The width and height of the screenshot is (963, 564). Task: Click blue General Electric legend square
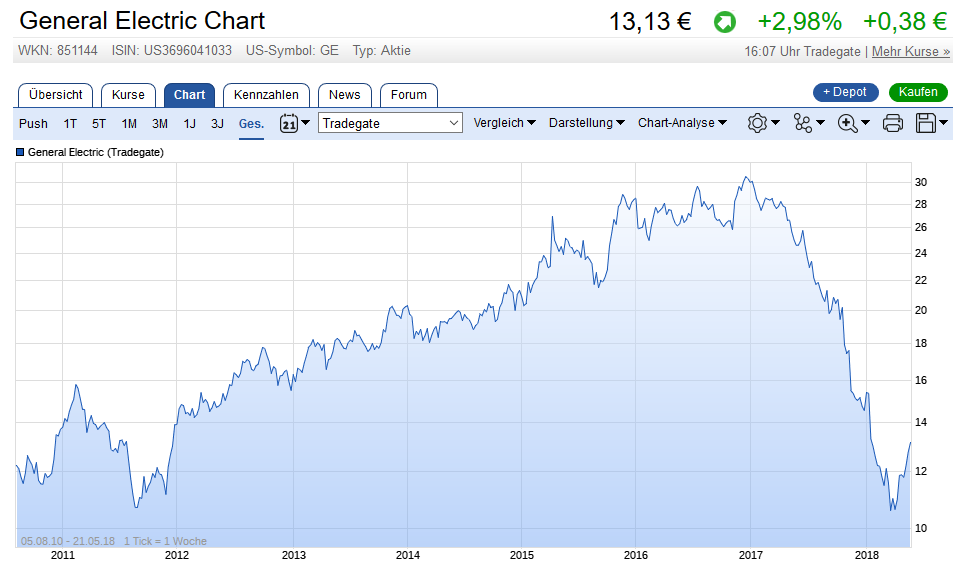[x=20, y=152]
